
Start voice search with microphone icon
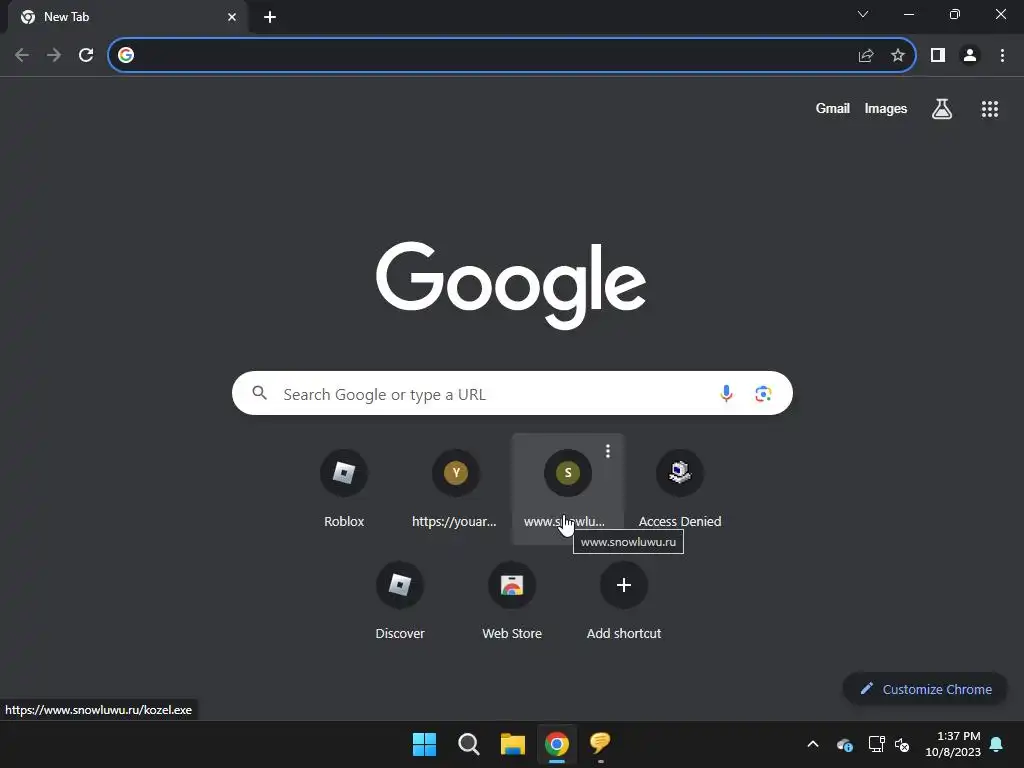726,393
